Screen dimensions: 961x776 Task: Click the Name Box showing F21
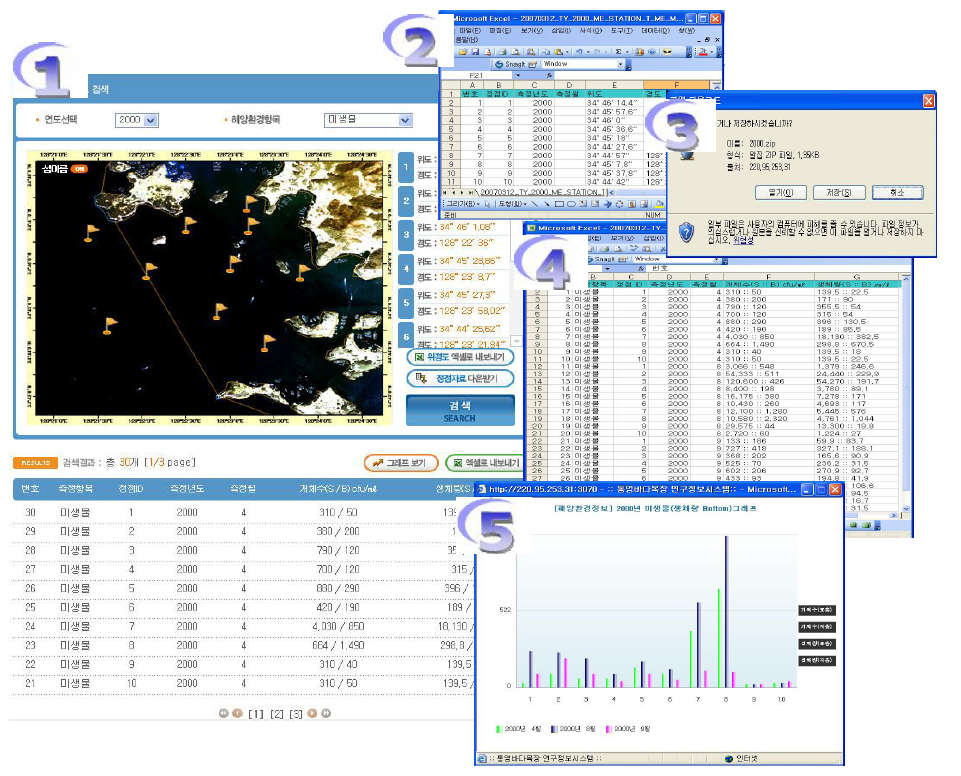(x=477, y=75)
